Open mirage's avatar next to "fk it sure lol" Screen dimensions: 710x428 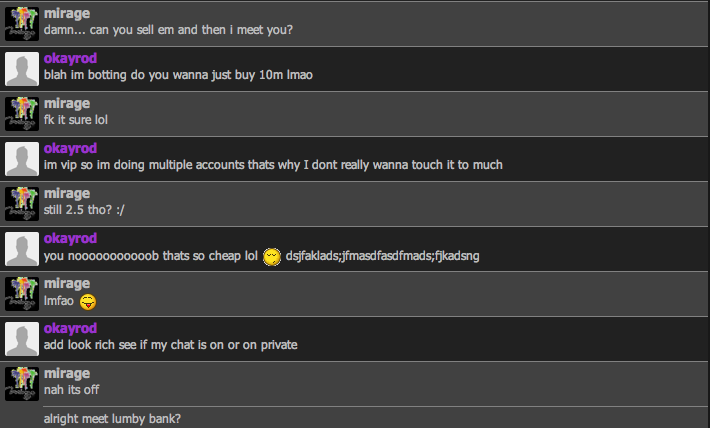[22, 114]
